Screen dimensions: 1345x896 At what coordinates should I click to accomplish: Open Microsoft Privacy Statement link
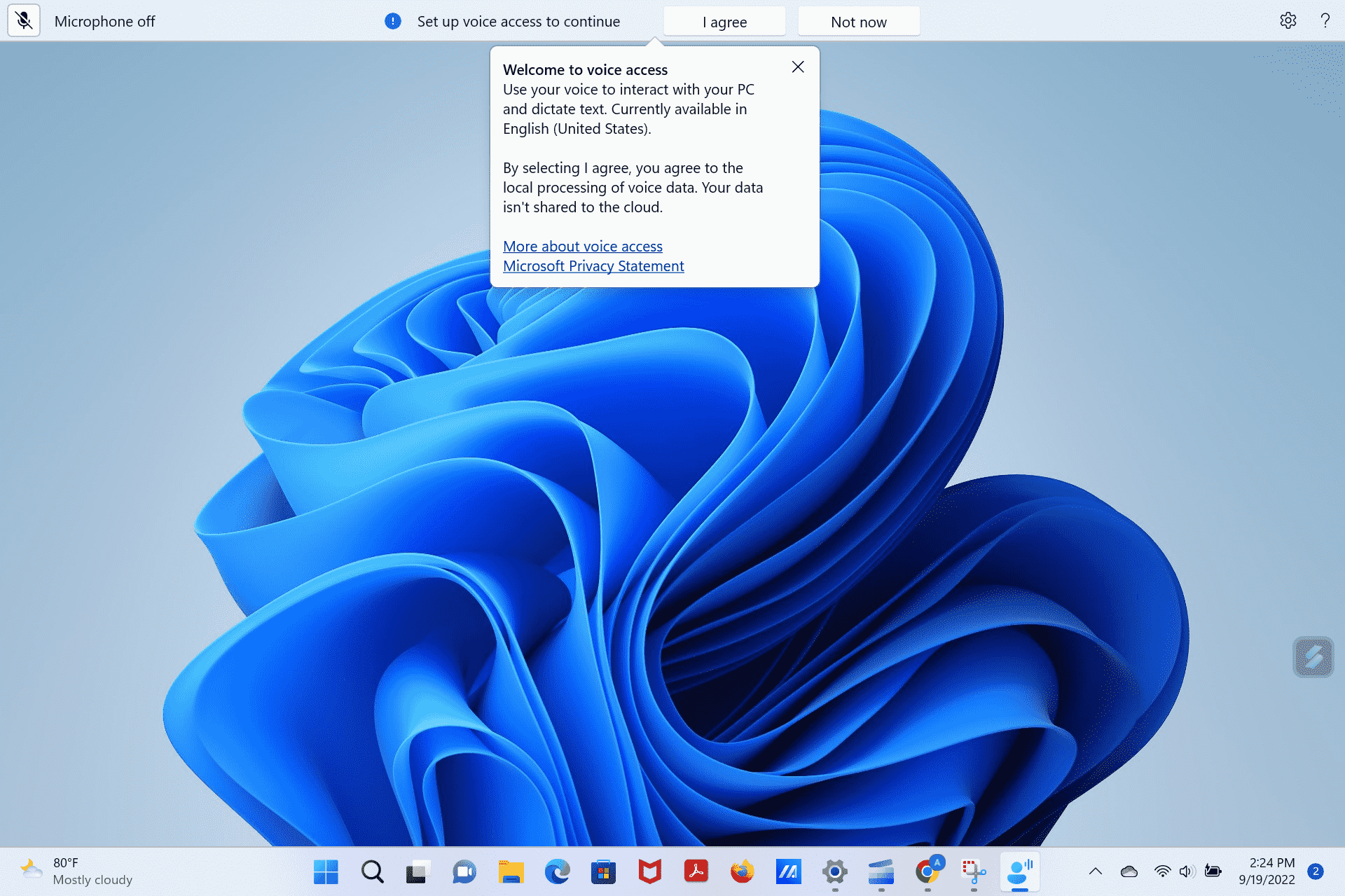point(594,266)
